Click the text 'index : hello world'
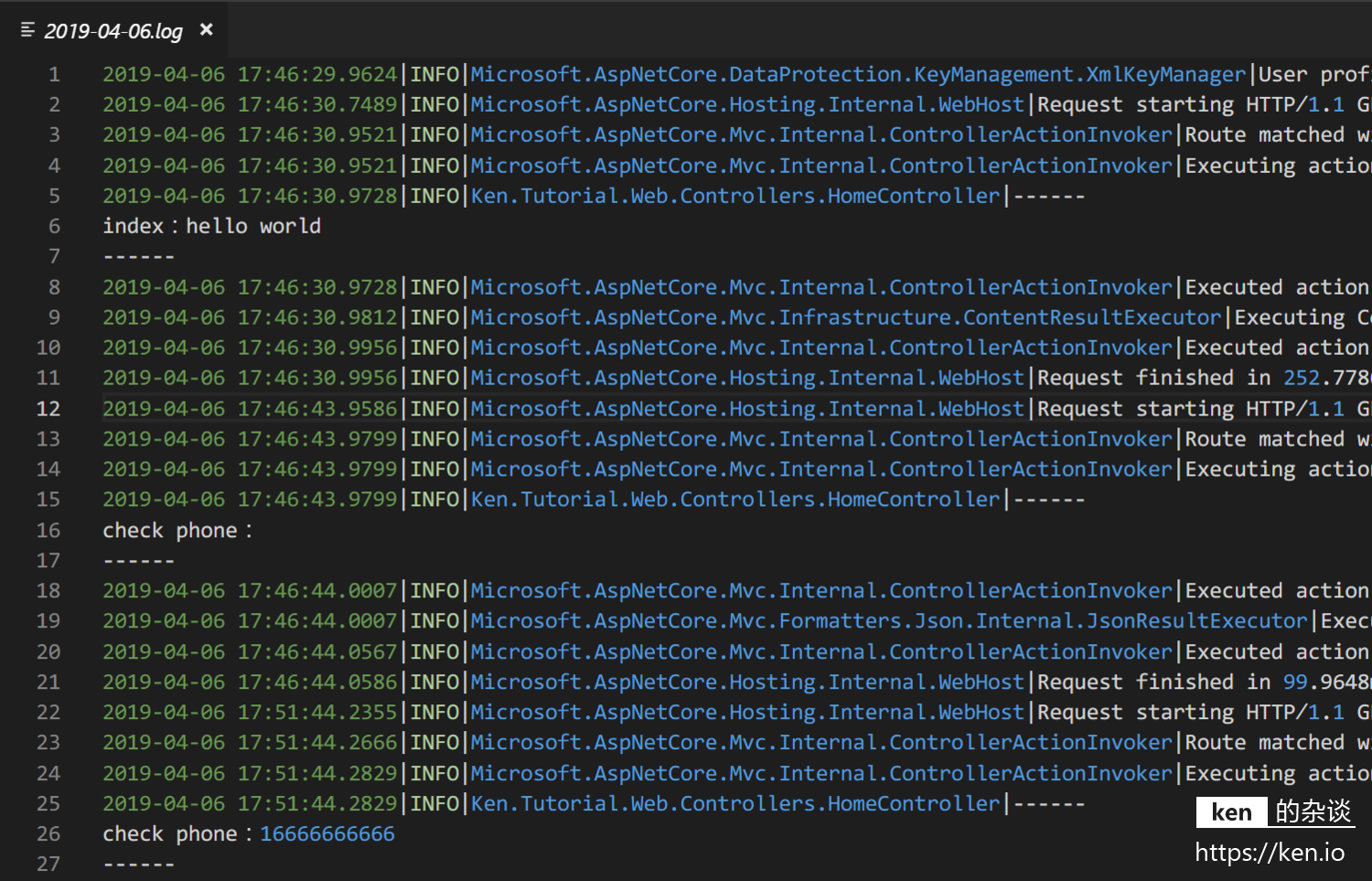 [x=212, y=226]
